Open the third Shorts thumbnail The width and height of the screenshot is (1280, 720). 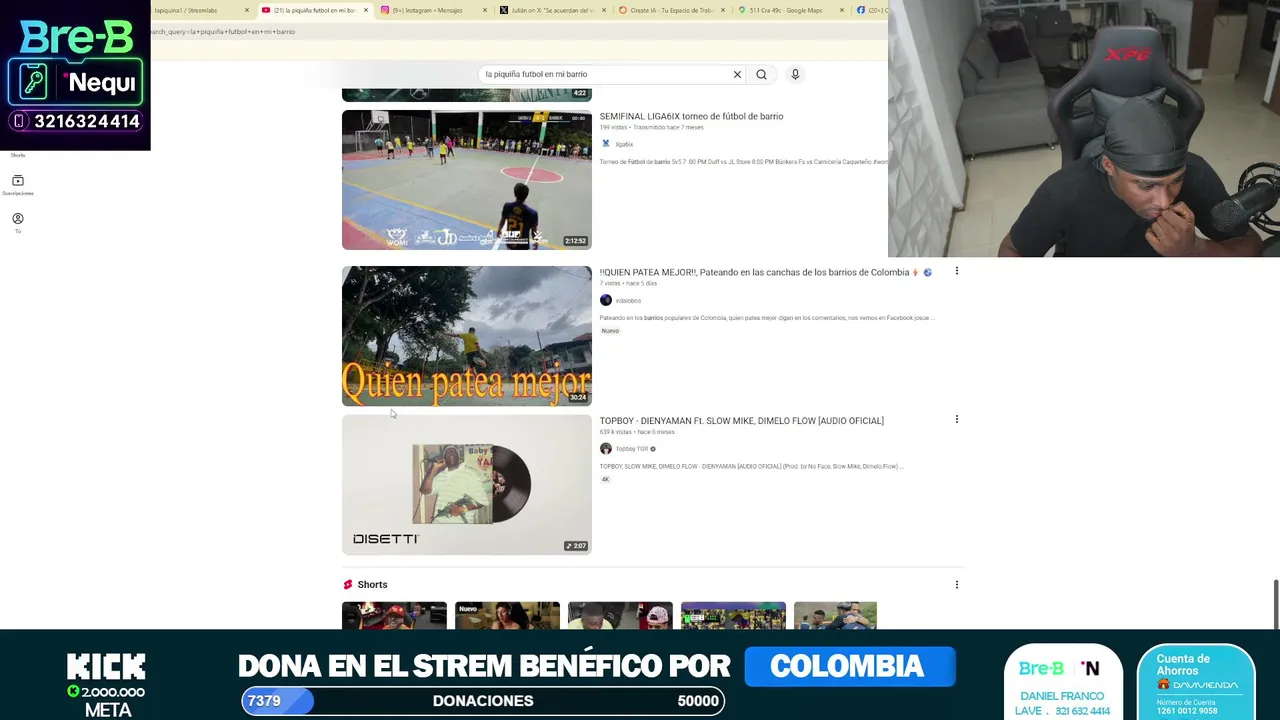[620, 615]
